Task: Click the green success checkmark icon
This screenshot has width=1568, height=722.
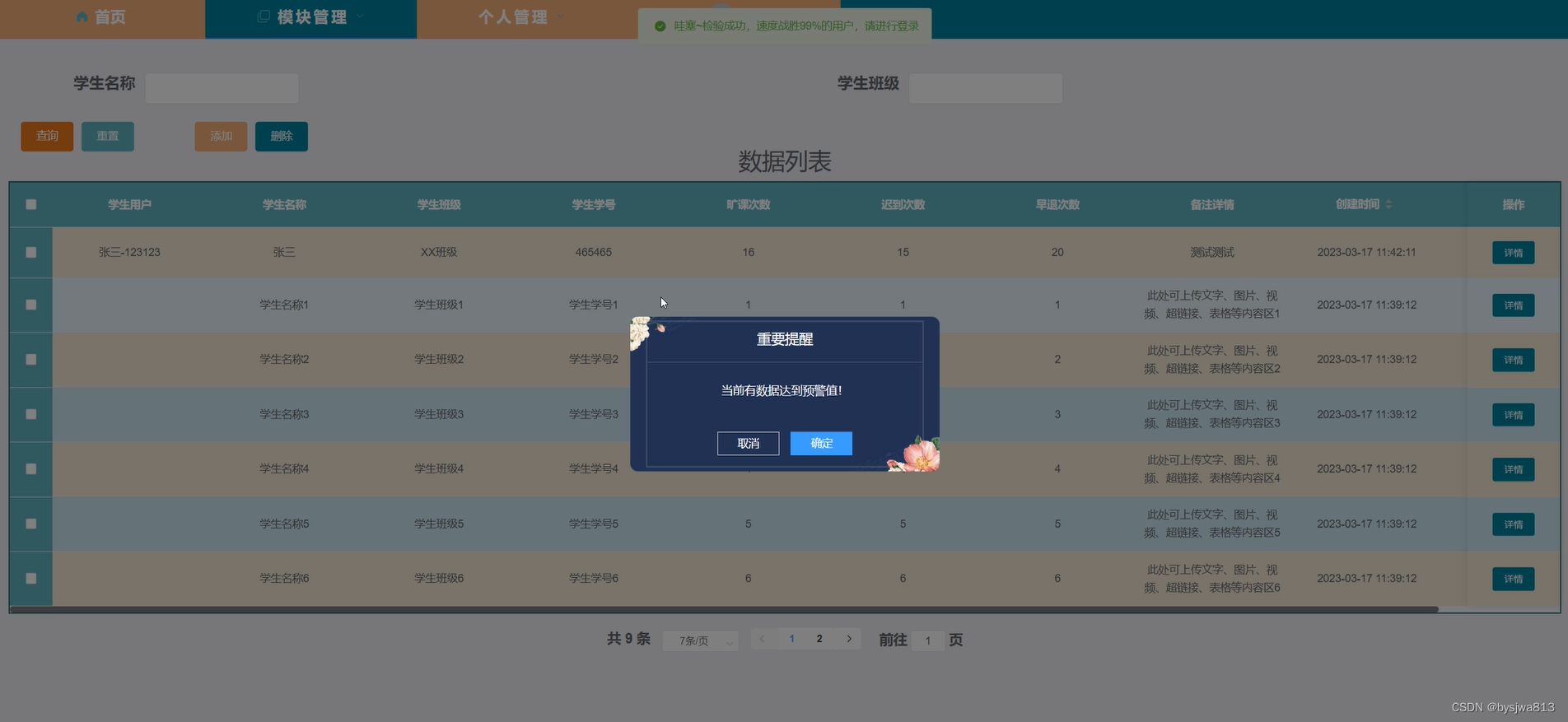Action: (660, 26)
